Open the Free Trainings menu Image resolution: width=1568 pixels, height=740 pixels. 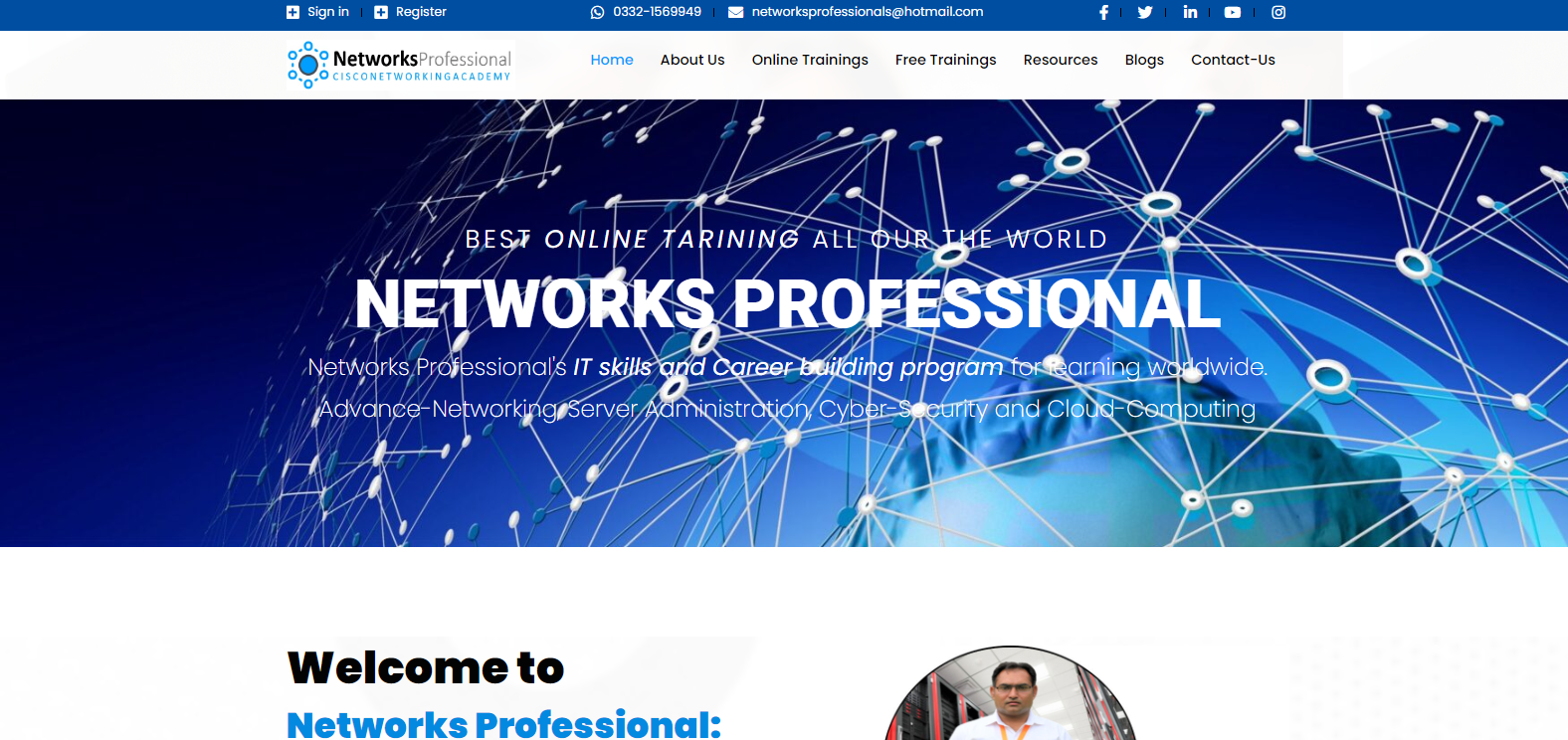point(945,60)
